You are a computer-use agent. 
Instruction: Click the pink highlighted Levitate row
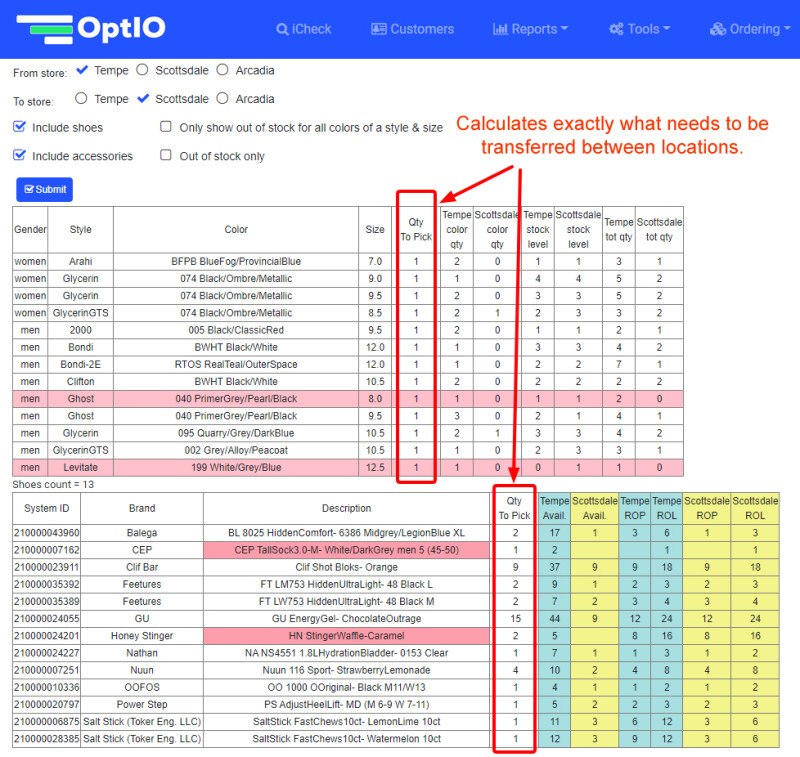coord(236,467)
